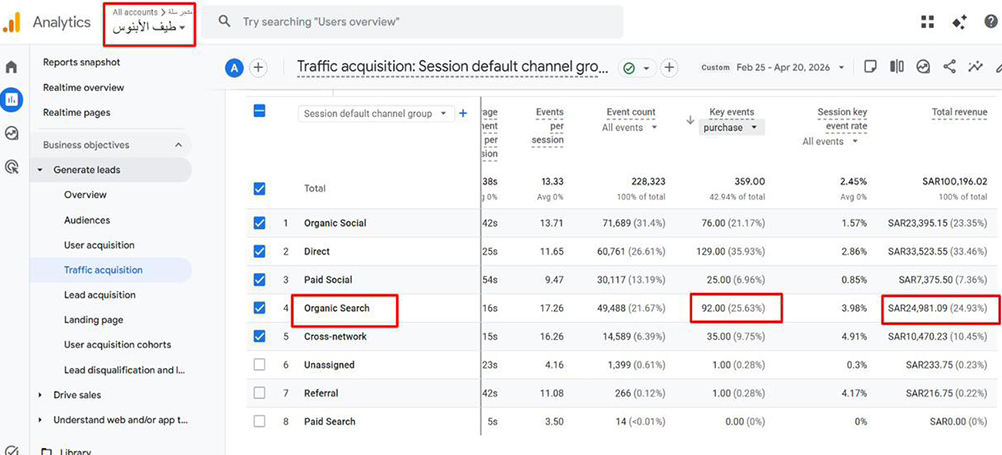Viewport: 1002px width, 455px height.
Task: Click the Help question mark icon
Action: click(x=989, y=22)
